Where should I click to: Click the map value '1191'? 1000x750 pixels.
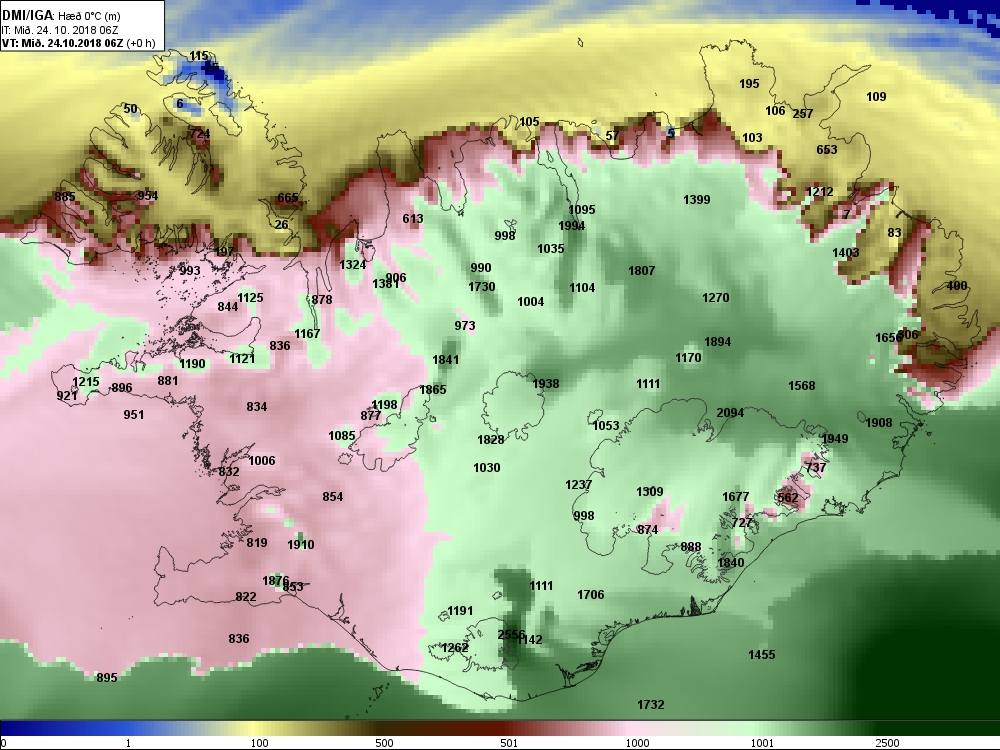(x=460, y=610)
